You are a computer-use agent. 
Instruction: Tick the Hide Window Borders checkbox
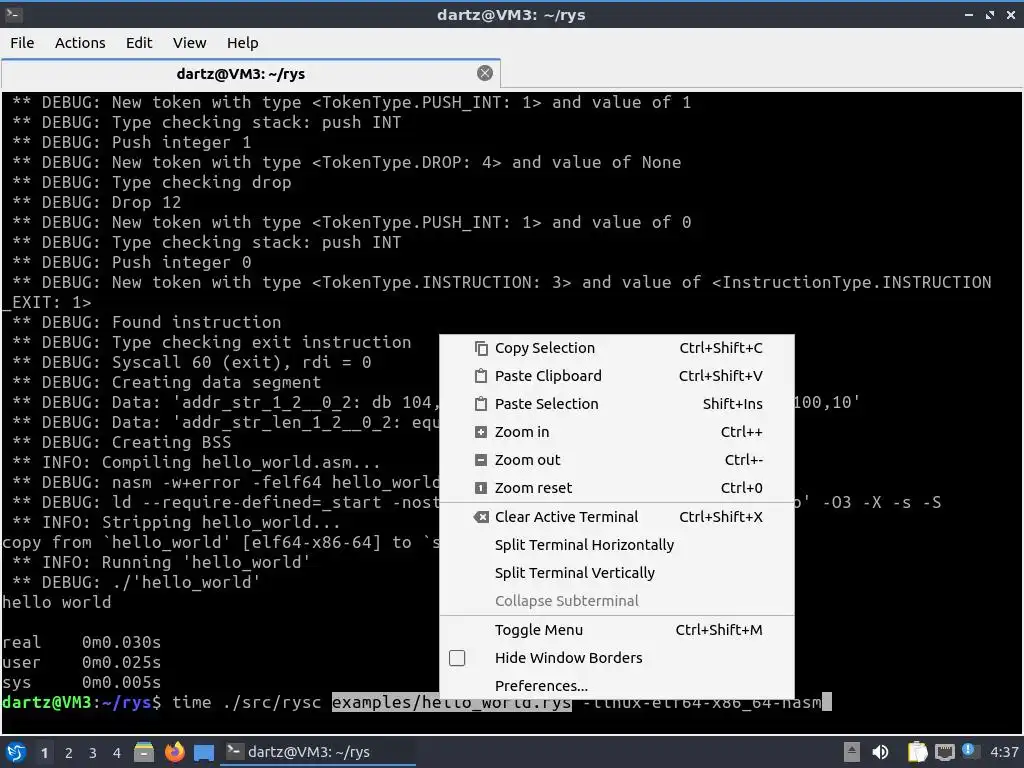pyautogui.click(x=457, y=658)
